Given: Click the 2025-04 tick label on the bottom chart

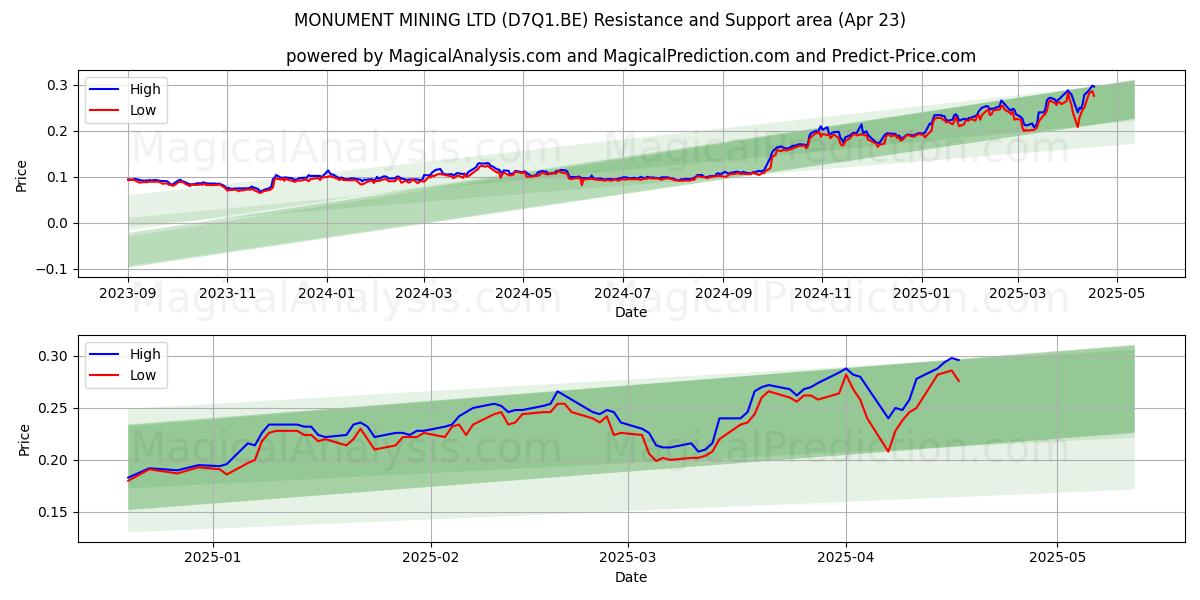Looking at the screenshot, I should point(846,560).
